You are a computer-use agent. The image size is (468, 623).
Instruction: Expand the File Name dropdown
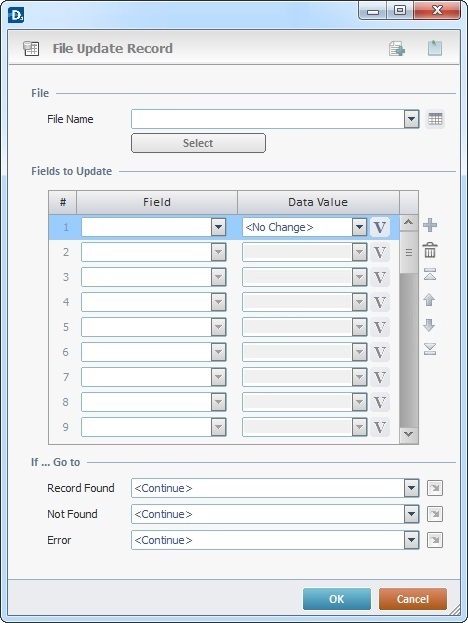click(x=412, y=119)
